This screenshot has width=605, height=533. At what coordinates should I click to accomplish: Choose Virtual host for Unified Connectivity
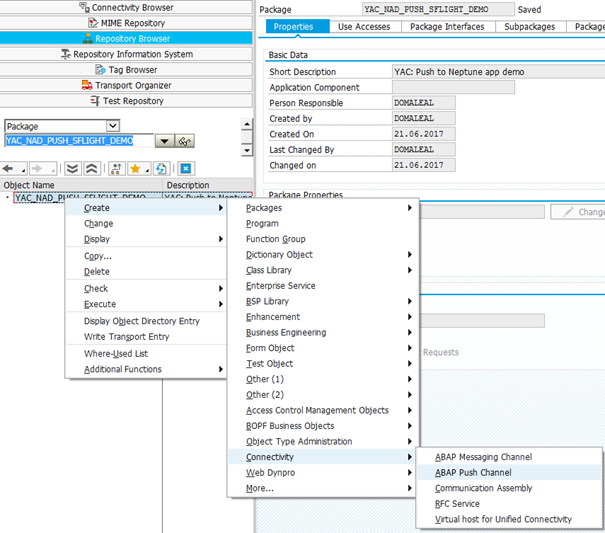click(509, 519)
